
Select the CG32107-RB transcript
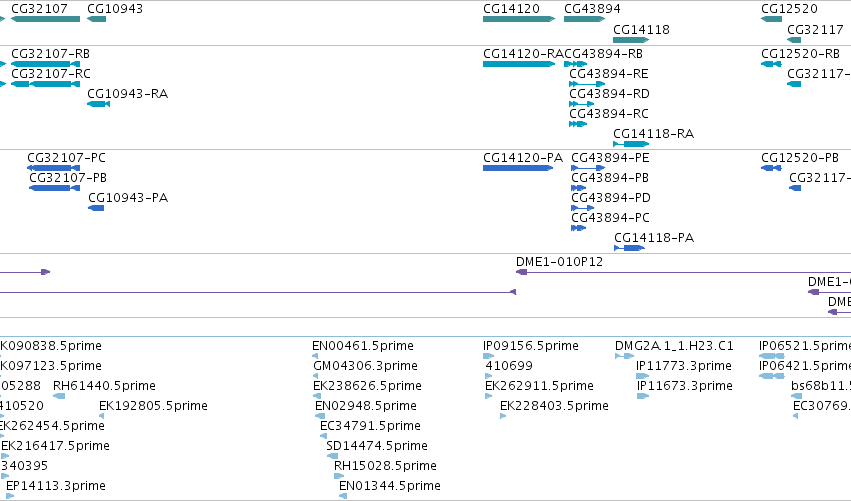[46, 64]
